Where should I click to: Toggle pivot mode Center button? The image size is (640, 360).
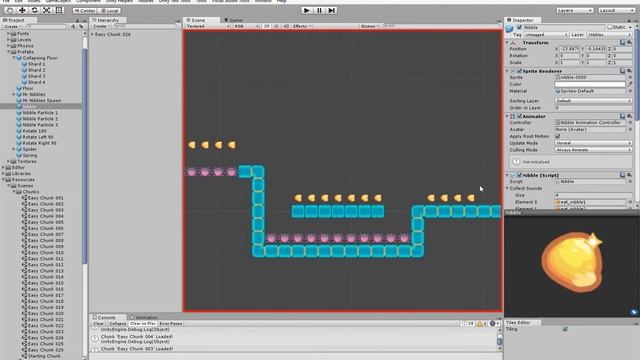85,11
